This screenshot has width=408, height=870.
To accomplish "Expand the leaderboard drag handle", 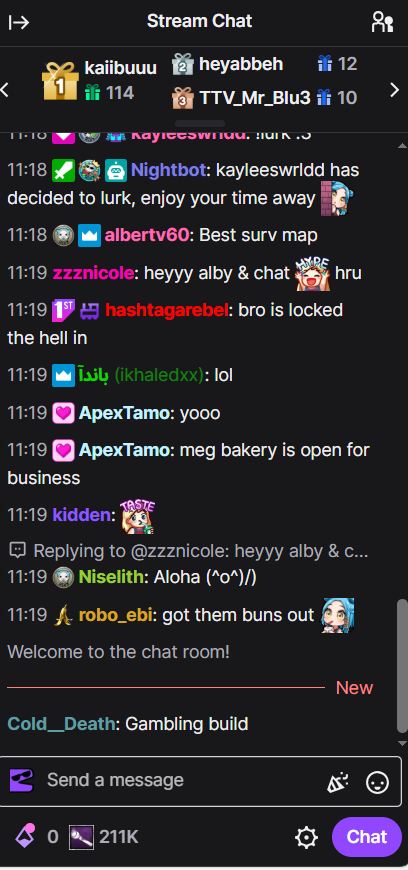I will click(x=200, y=123).
